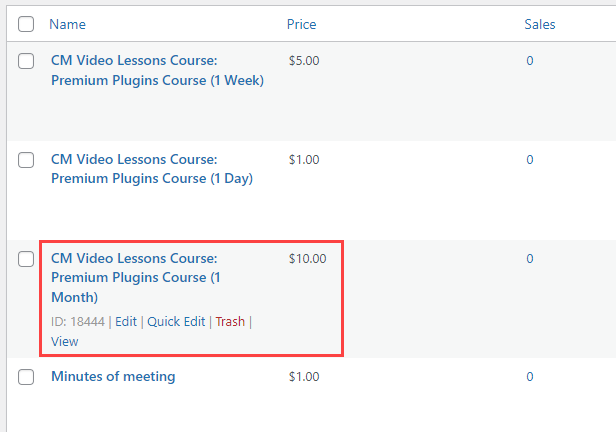Tick the Minutes of meeting checkbox

pyautogui.click(x=26, y=377)
